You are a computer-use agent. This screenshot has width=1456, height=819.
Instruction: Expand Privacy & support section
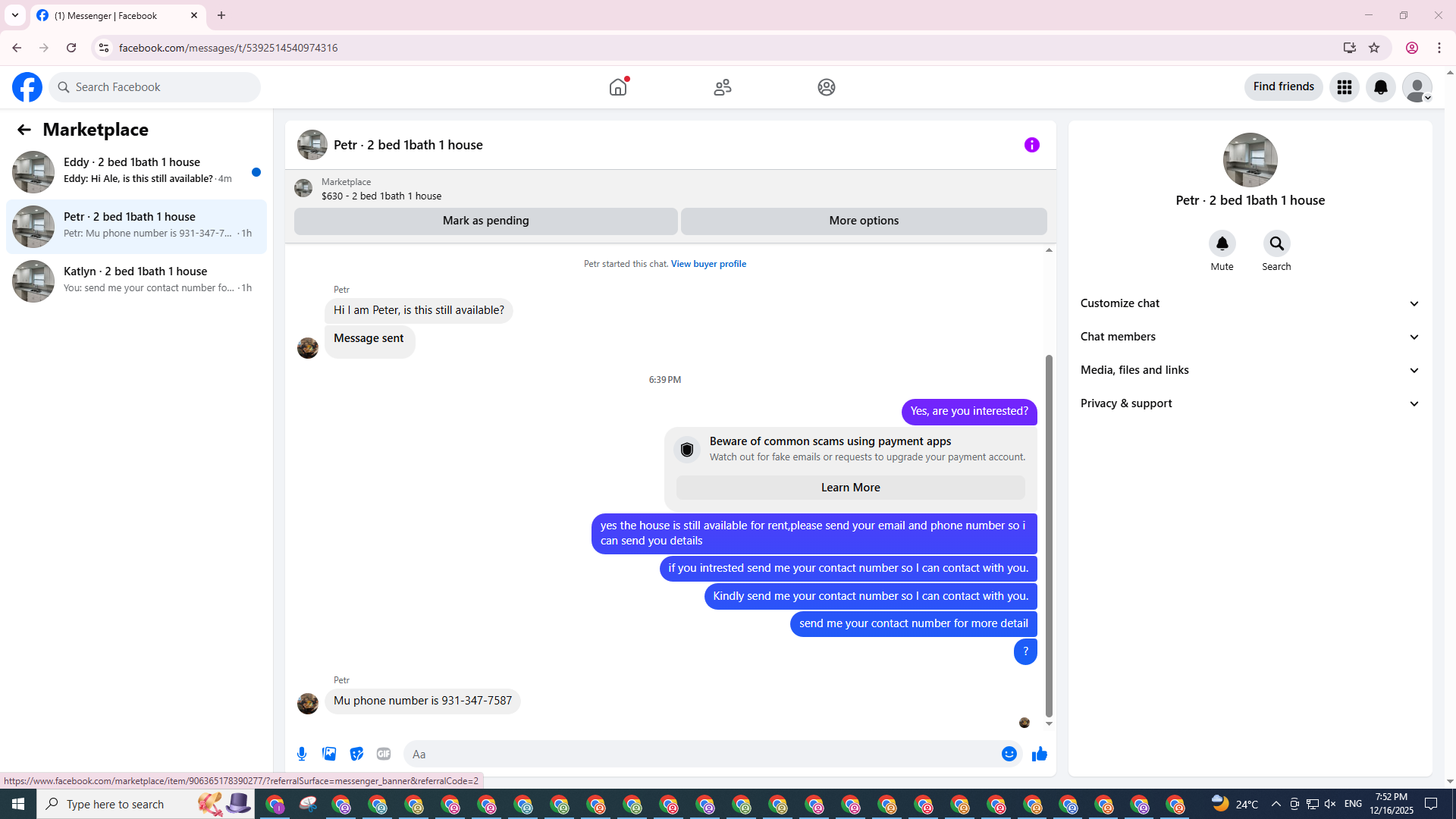coord(1250,403)
